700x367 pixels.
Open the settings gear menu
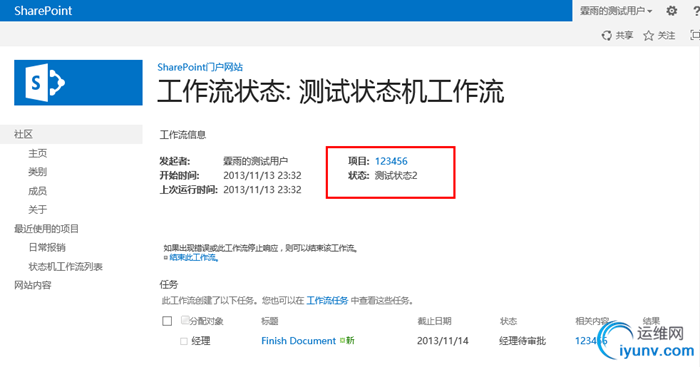(671, 11)
